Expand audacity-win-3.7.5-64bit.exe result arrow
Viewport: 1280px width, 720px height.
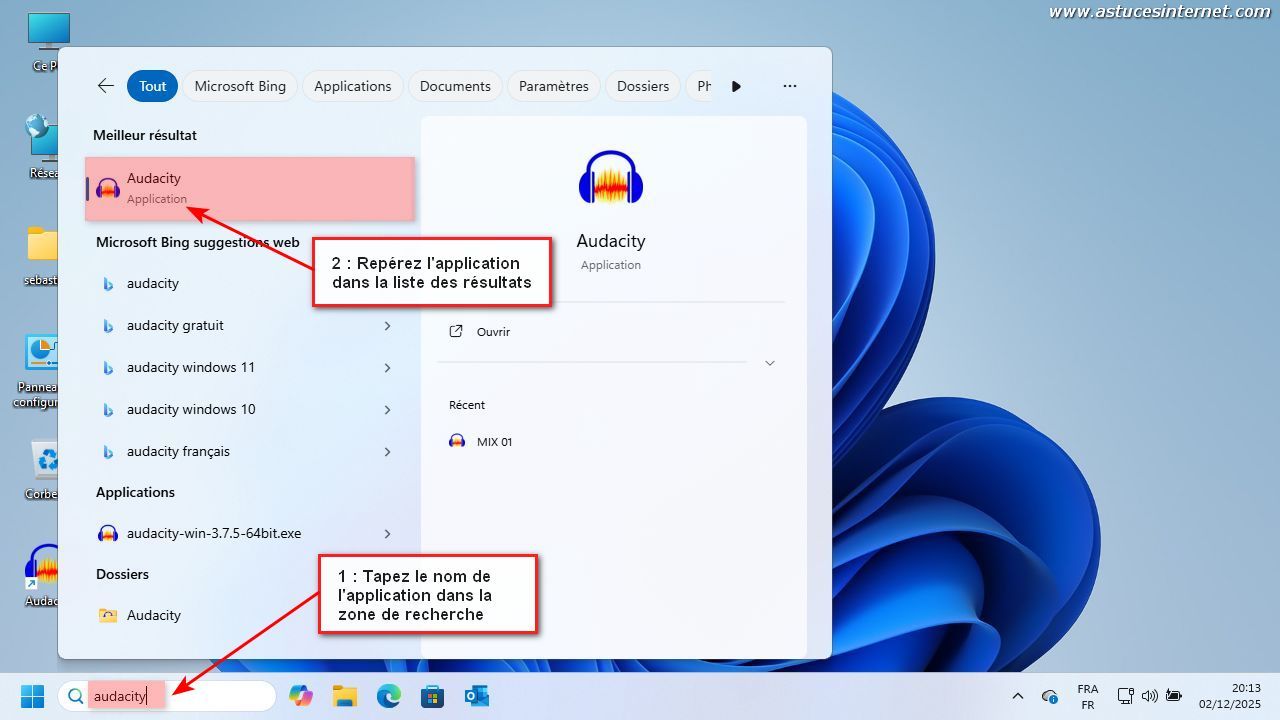click(387, 534)
